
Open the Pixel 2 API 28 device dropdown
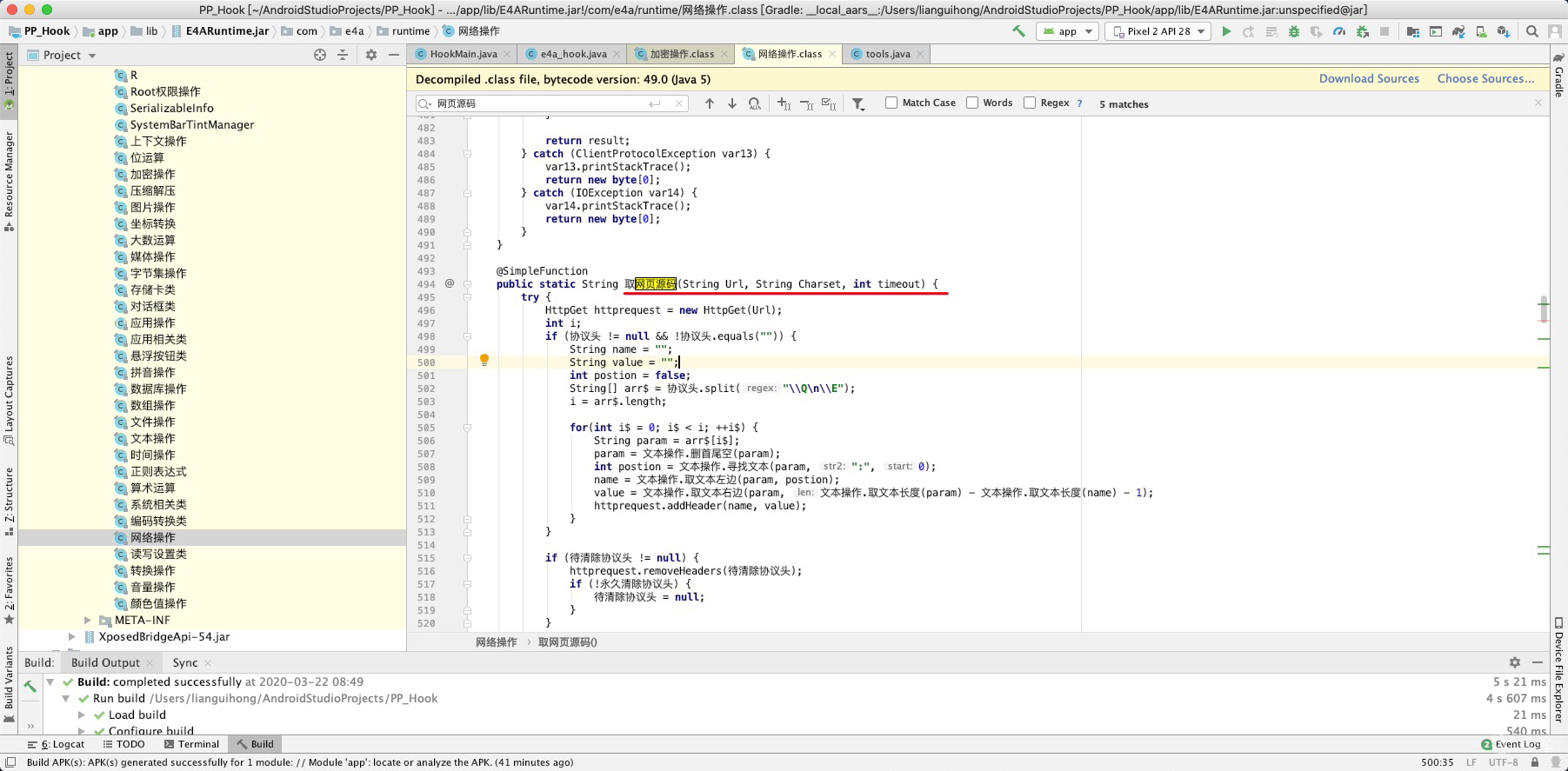click(1158, 31)
